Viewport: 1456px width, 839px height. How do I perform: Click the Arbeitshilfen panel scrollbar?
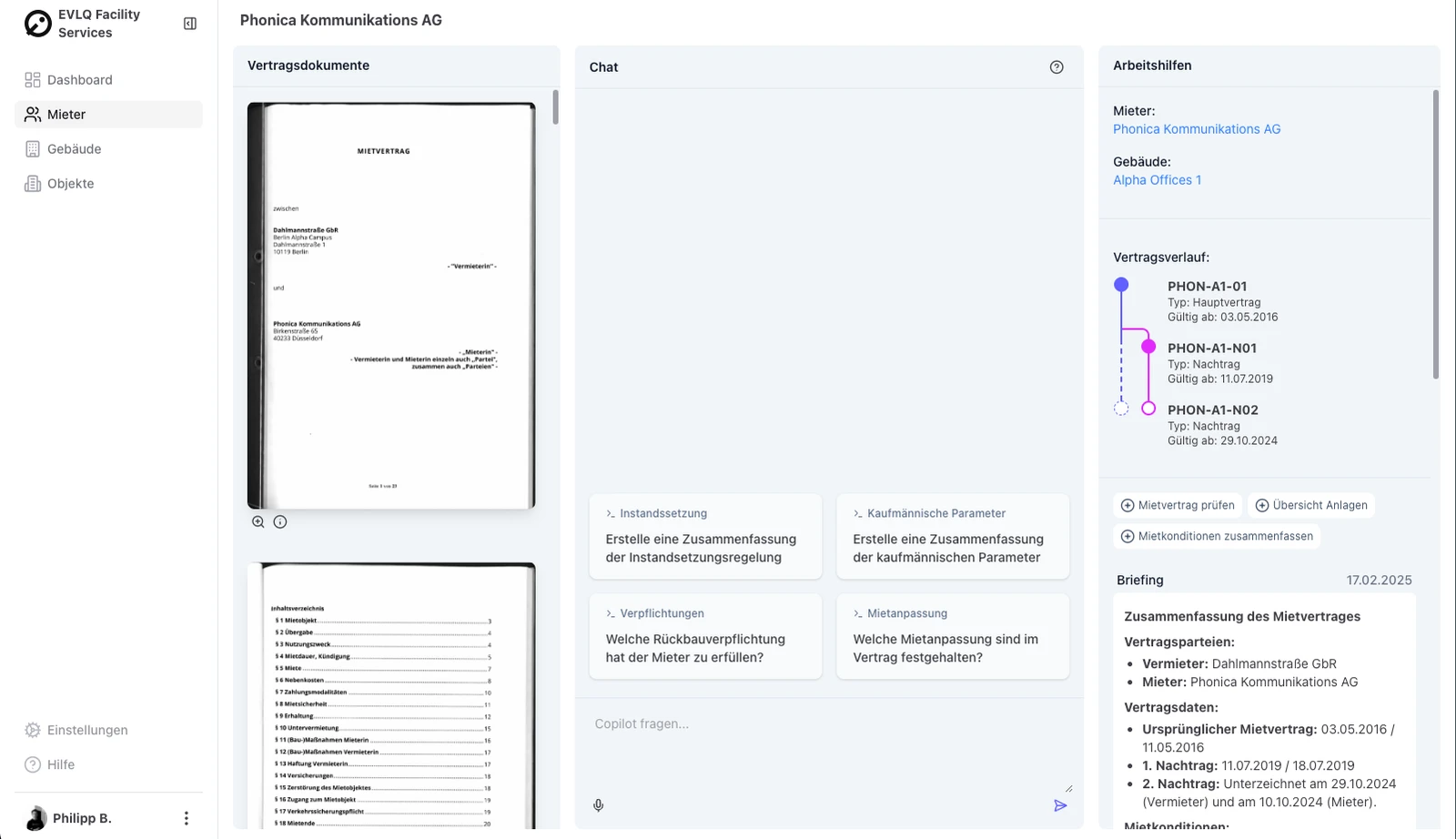[x=1436, y=234]
